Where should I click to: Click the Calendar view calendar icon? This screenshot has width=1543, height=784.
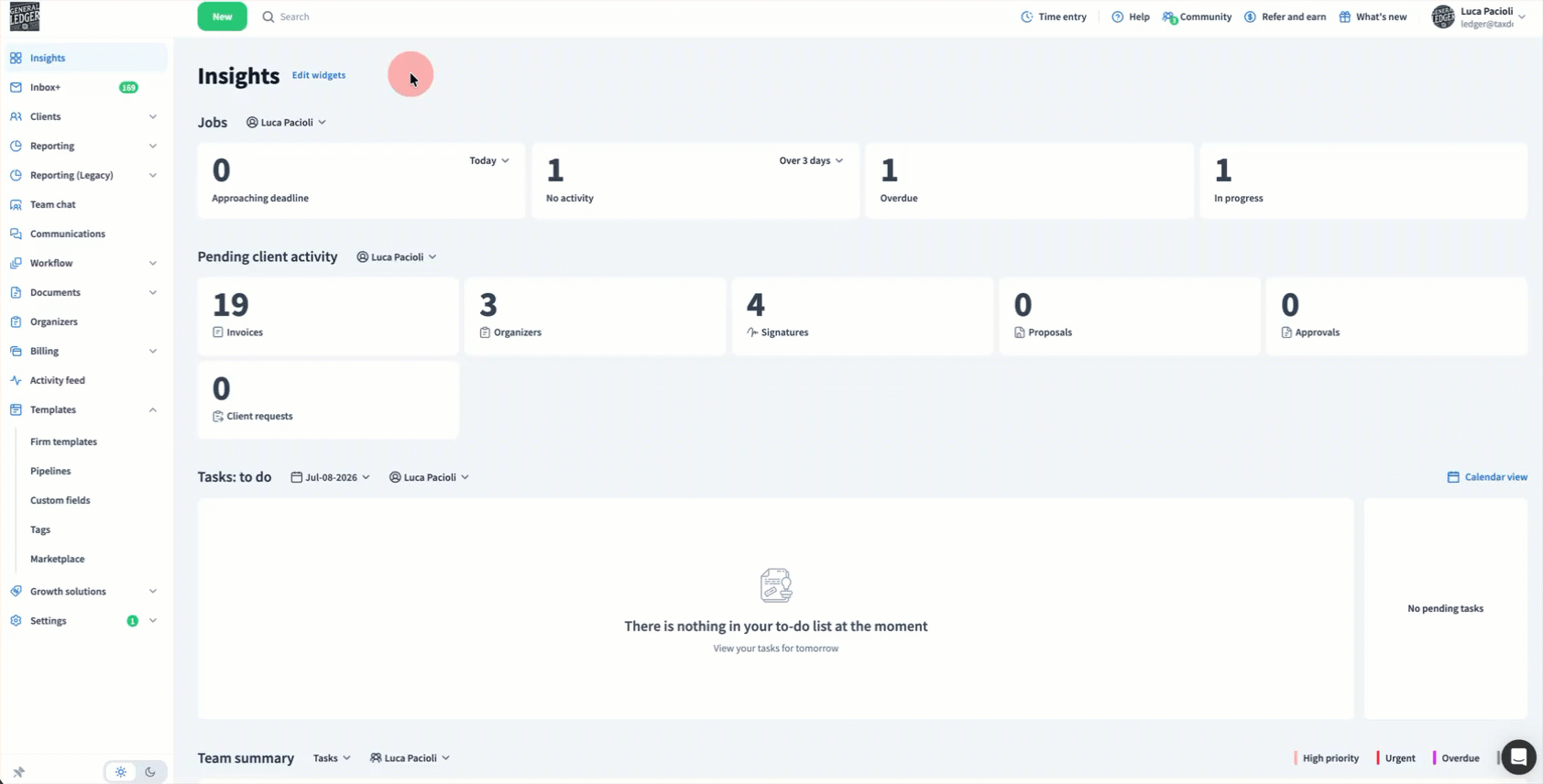click(x=1453, y=476)
